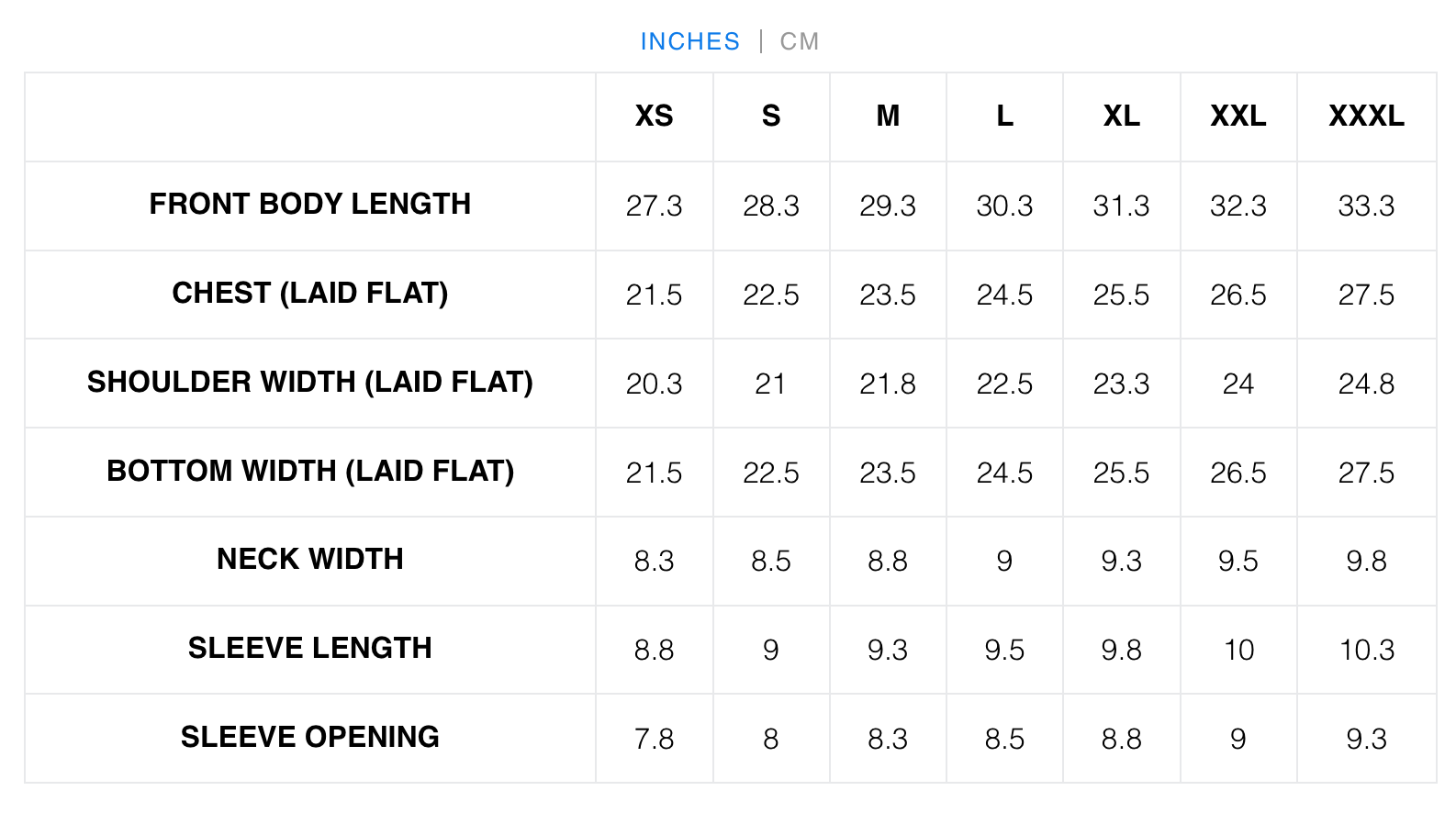Screen dimensions: 1456x824
Task: Click the XS size column header
Action: point(654,117)
